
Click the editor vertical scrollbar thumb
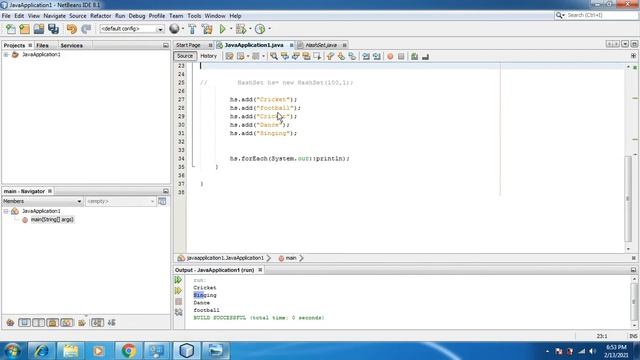(x=628, y=198)
